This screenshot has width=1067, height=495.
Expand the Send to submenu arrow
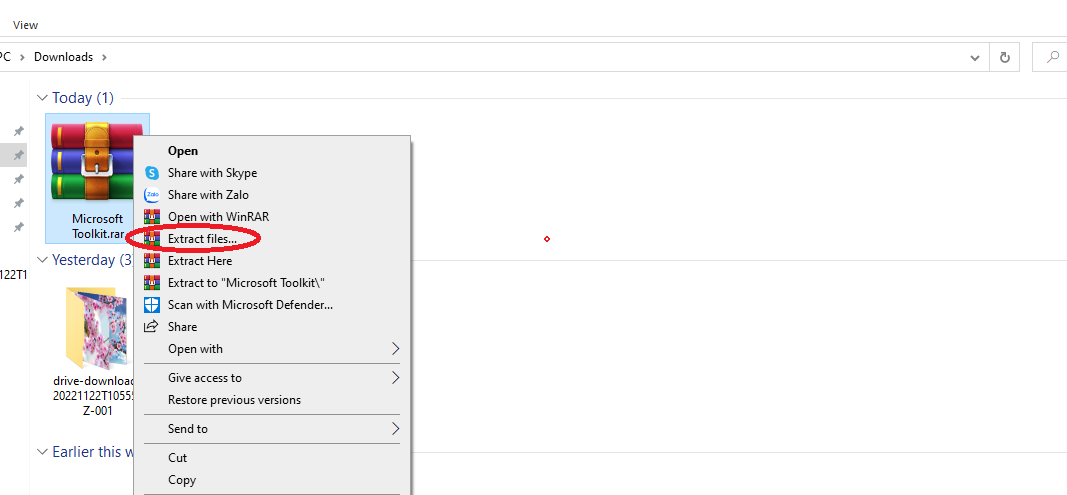pyautogui.click(x=395, y=429)
